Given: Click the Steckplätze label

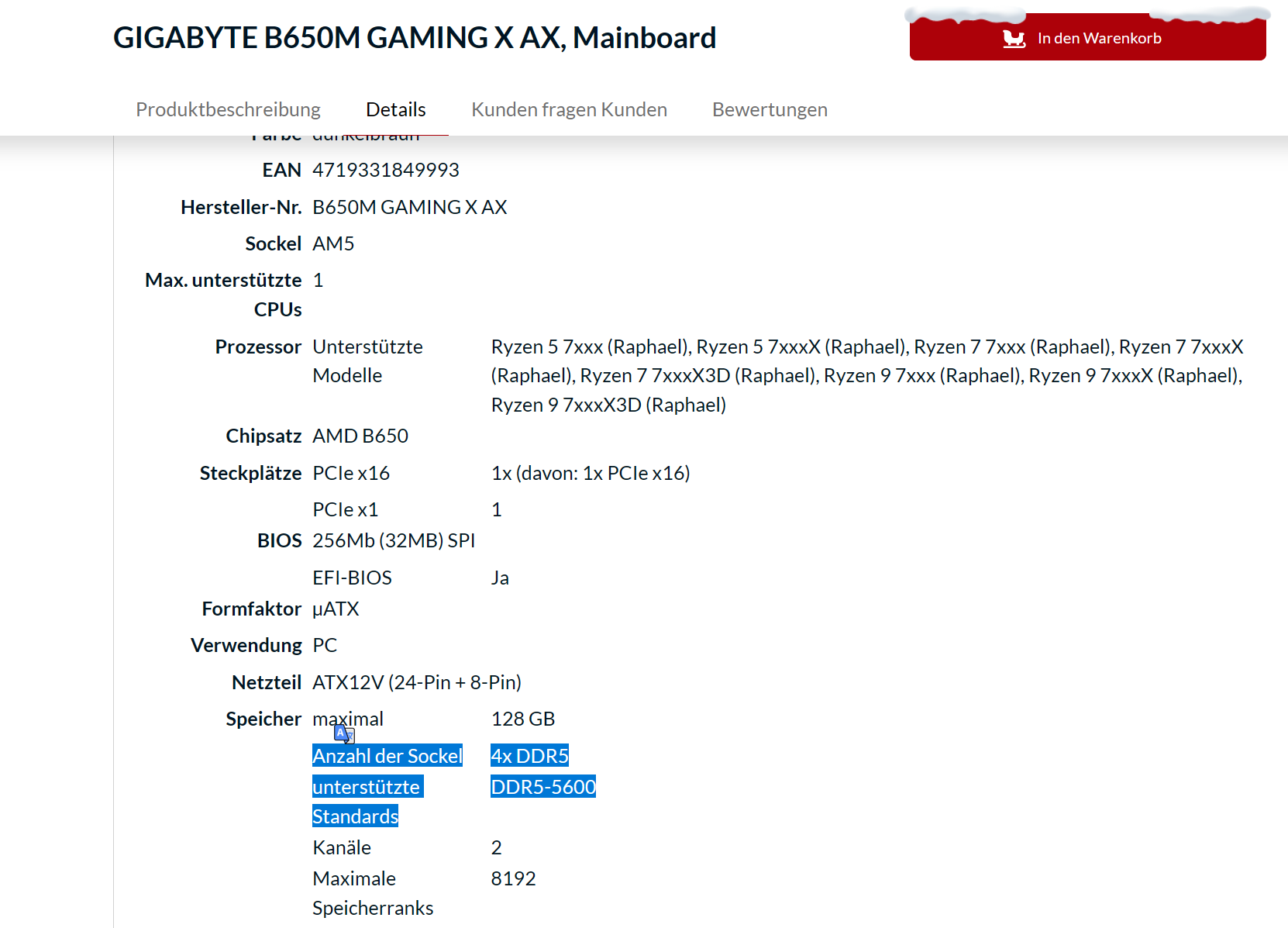Looking at the screenshot, I should [250, 473].
